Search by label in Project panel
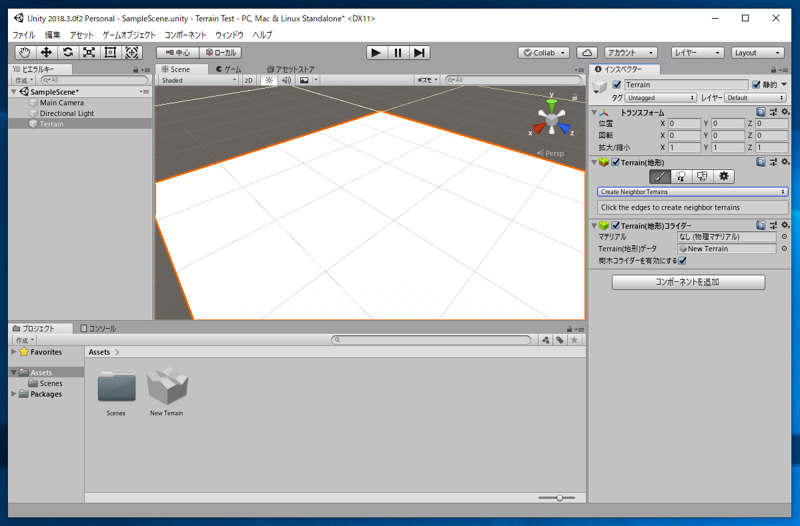800x526 pixels. point(560,340)
